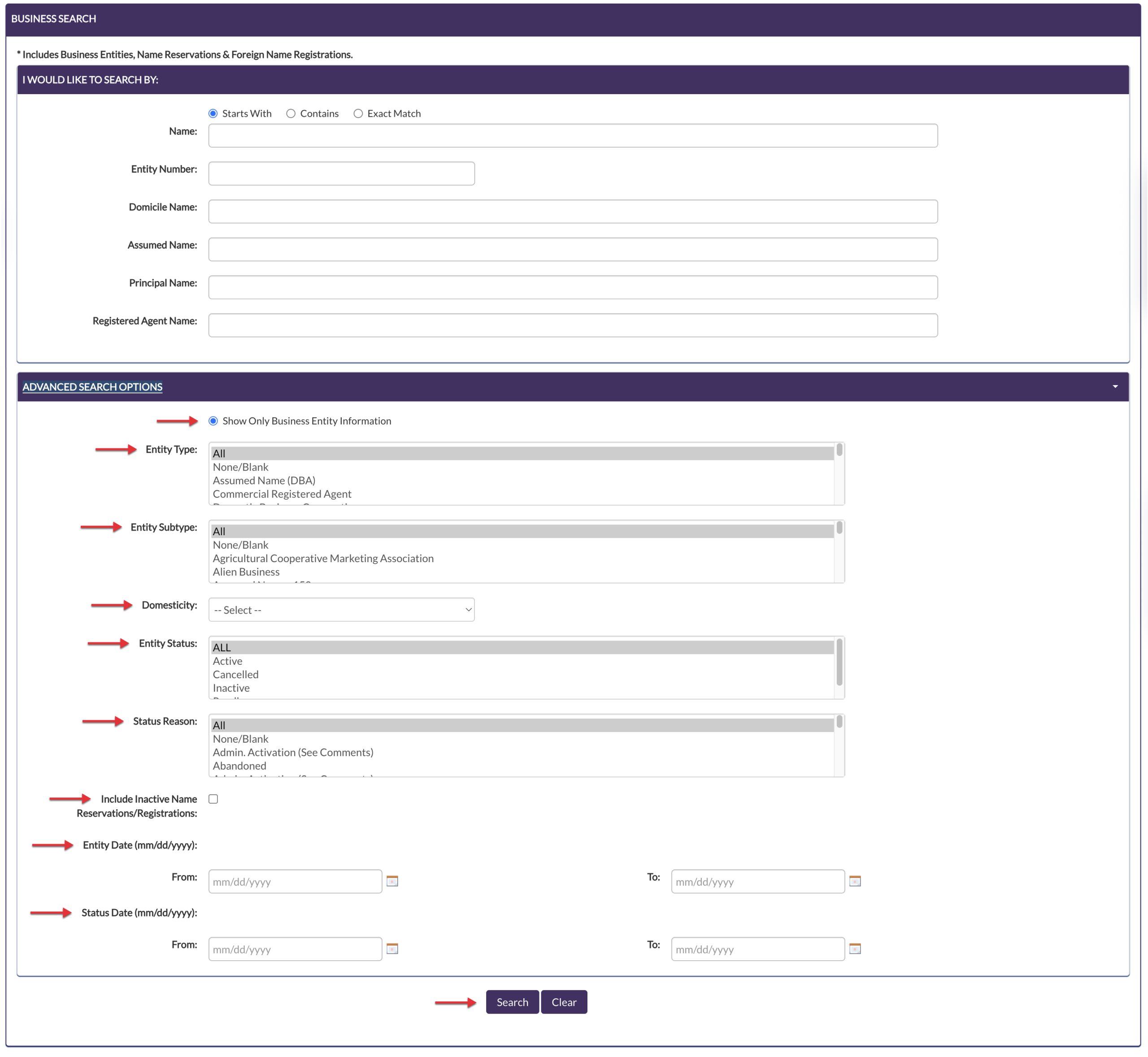The image size is (1148, 1057).
Task: Focus the Registered Agent Name field
Action: click(572, 325)
